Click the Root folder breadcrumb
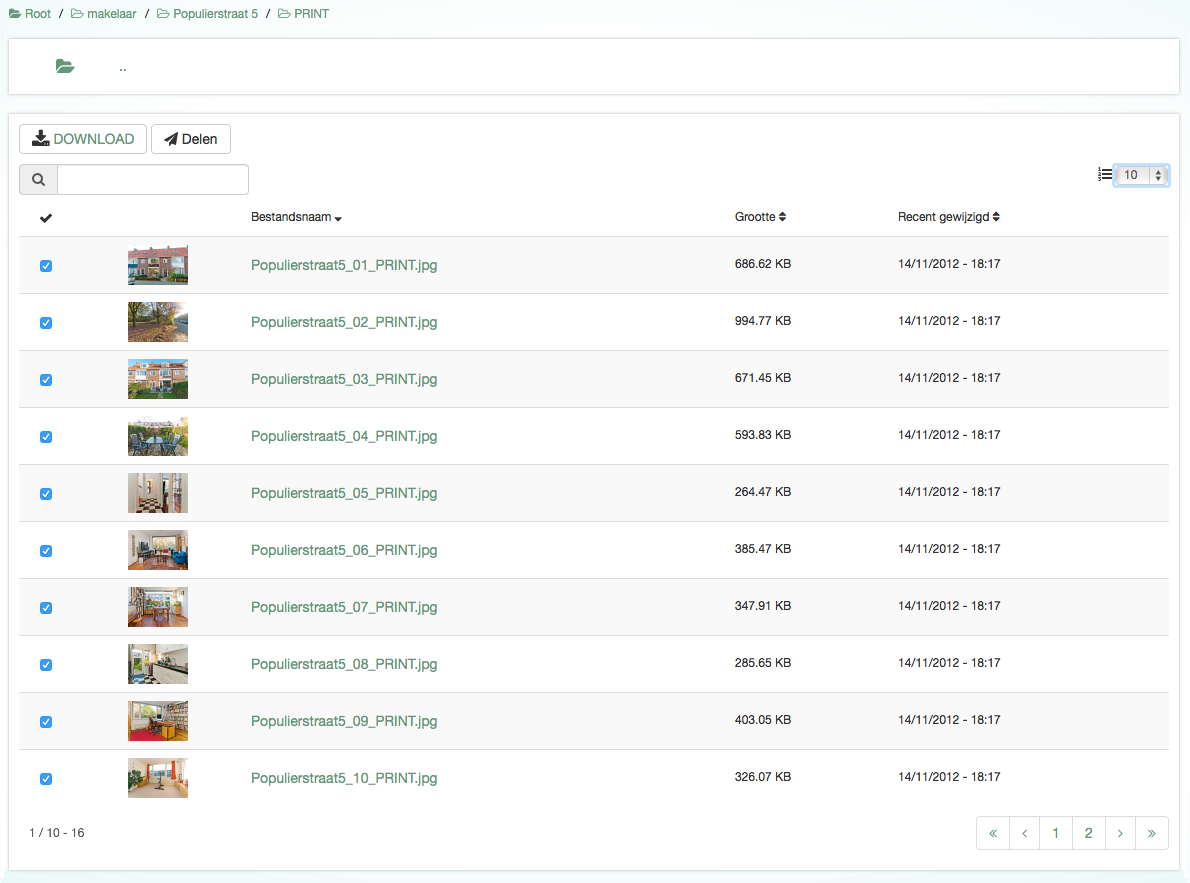 [31, 14]
